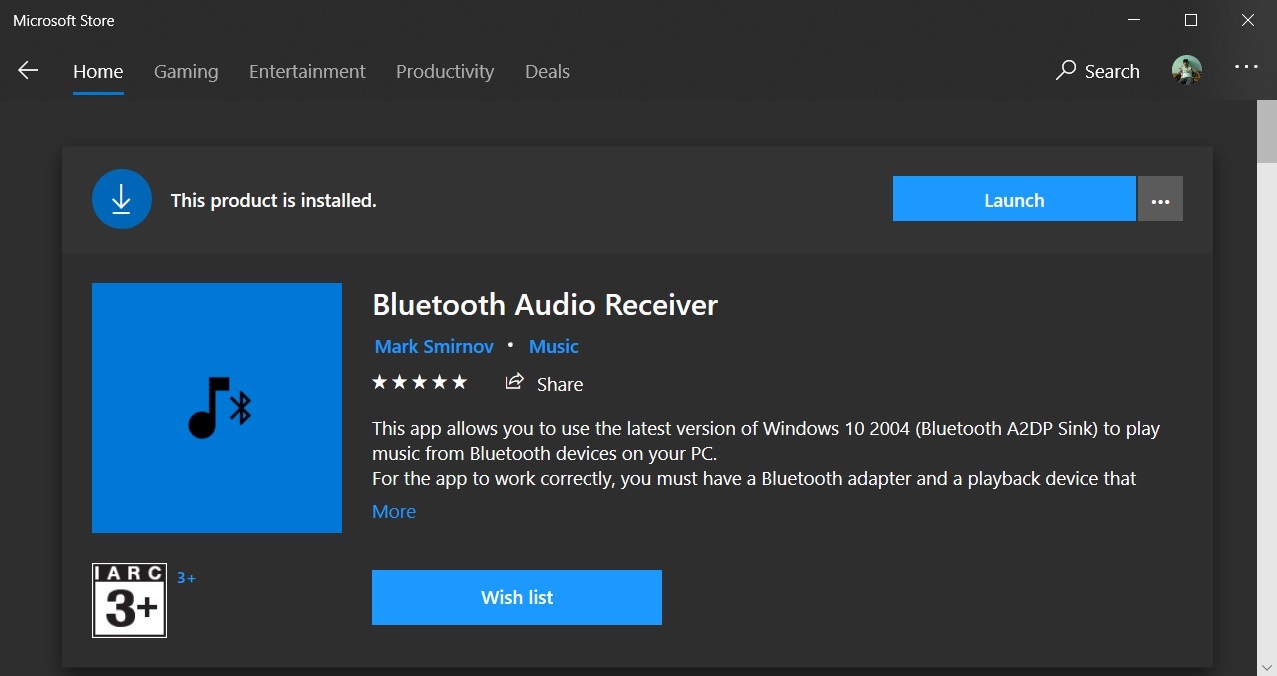Open the Entertainment tab
This screenshot has height=676, width=1277.
coord(307,72)
